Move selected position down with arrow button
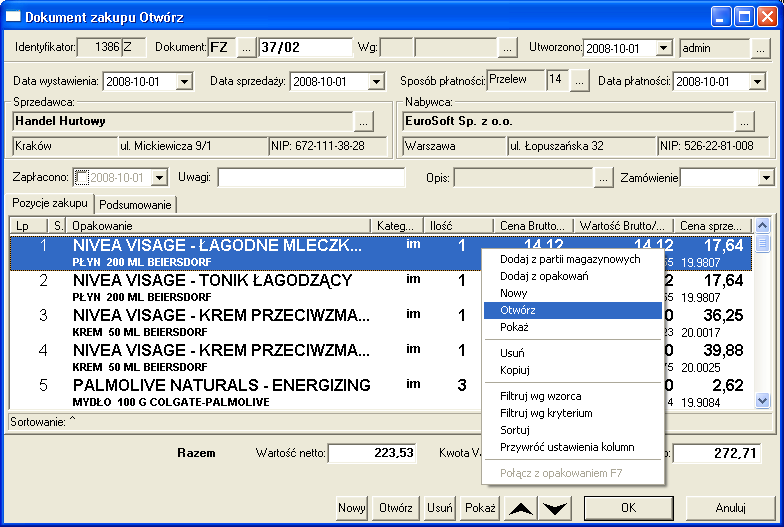This screenshot has height=527, width=784. tap(555, 508)
